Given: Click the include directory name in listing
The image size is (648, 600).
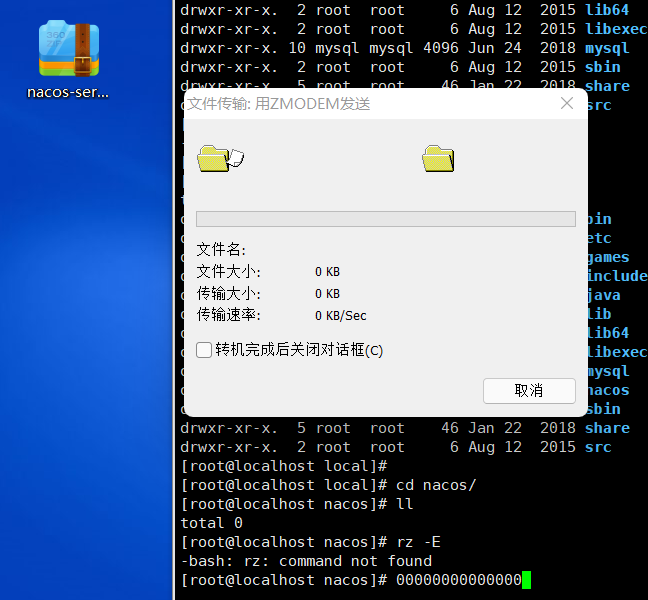Looking at the screenshot, I should pyautogui.click(x=617, y=276).
